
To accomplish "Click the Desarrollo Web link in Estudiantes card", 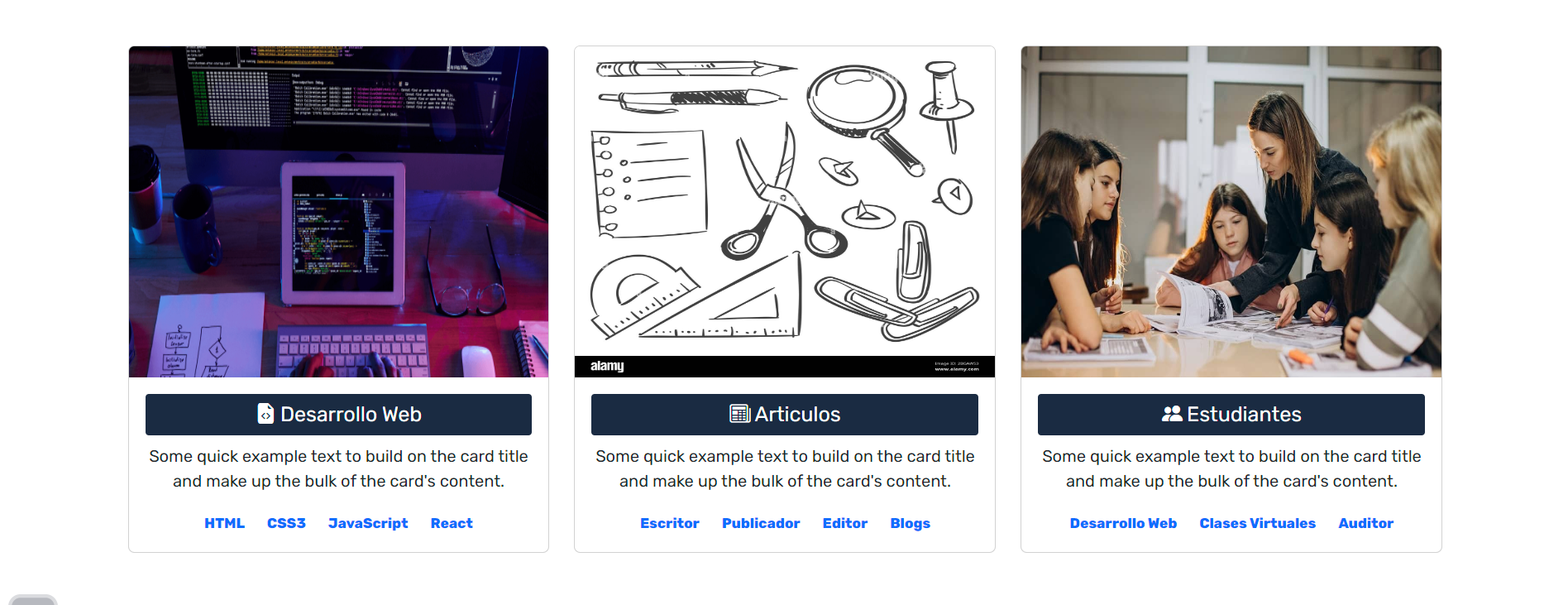I will [x=1123, y=523].
